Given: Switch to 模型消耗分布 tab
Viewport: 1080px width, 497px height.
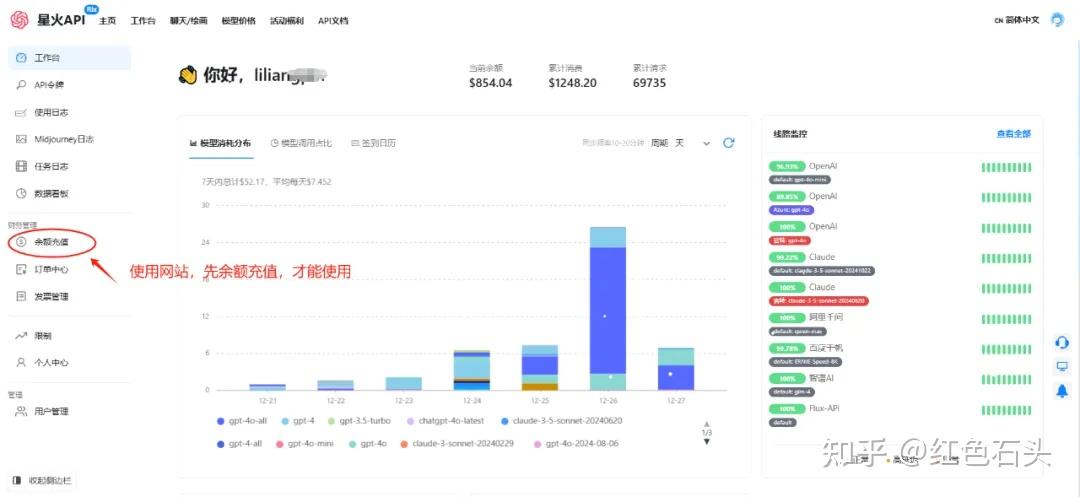Looking at the screenshot, I should pos(221,143).
